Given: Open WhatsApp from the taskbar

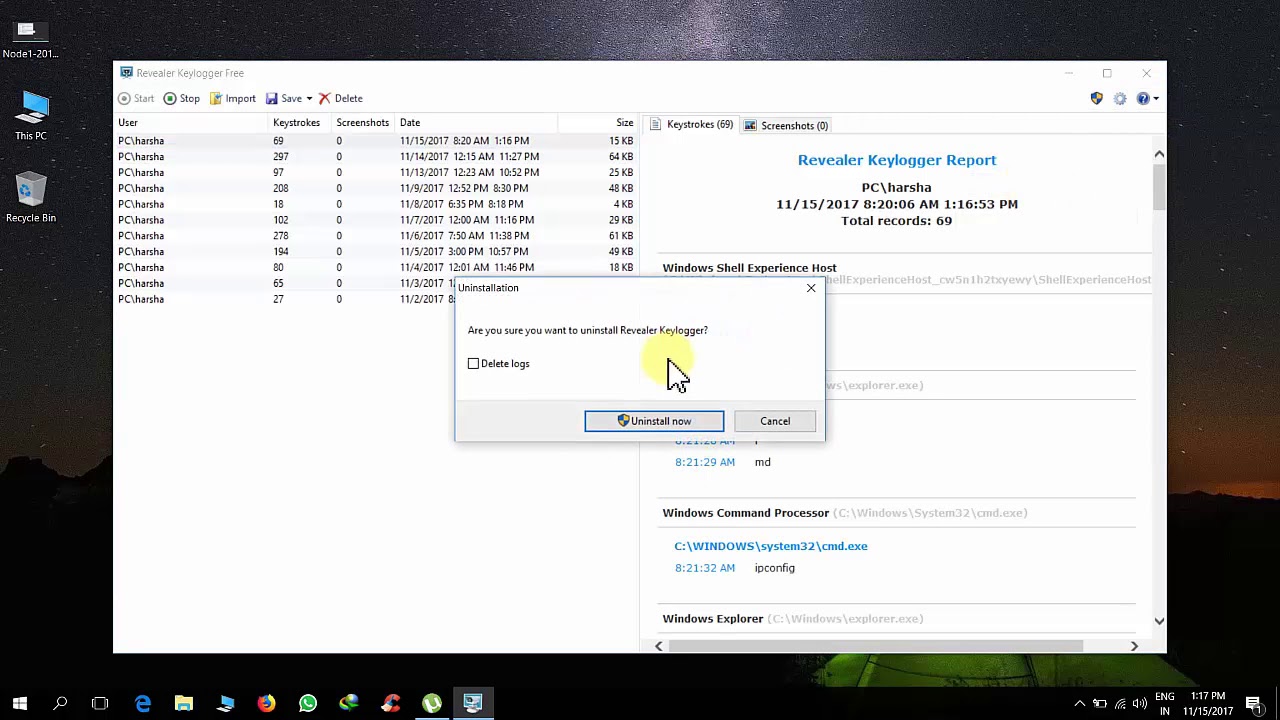Looking at the screenshot, I should (x=308, y=703).
